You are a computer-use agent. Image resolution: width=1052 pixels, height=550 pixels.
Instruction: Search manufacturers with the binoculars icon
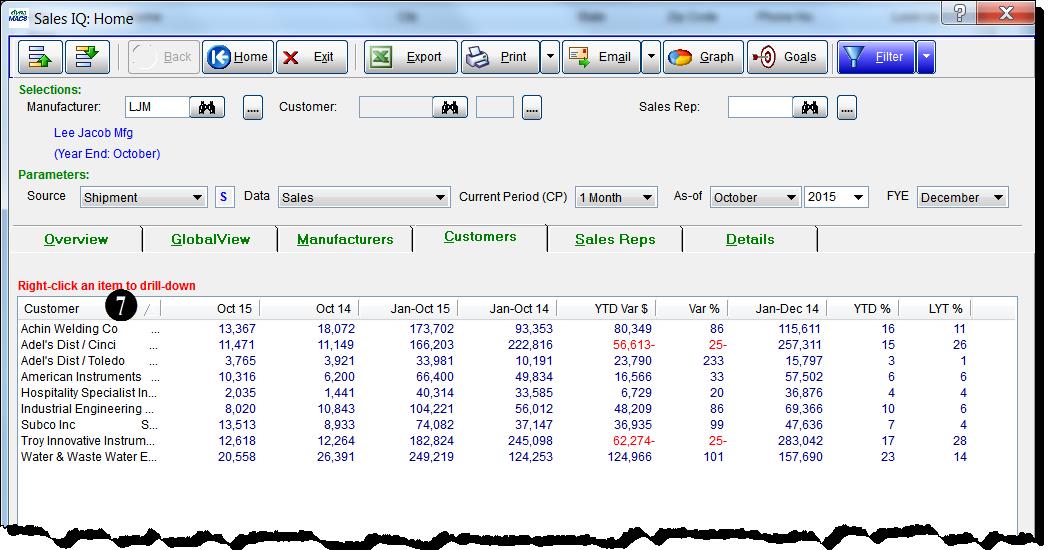pyautogui.click(x=207, y=107)
